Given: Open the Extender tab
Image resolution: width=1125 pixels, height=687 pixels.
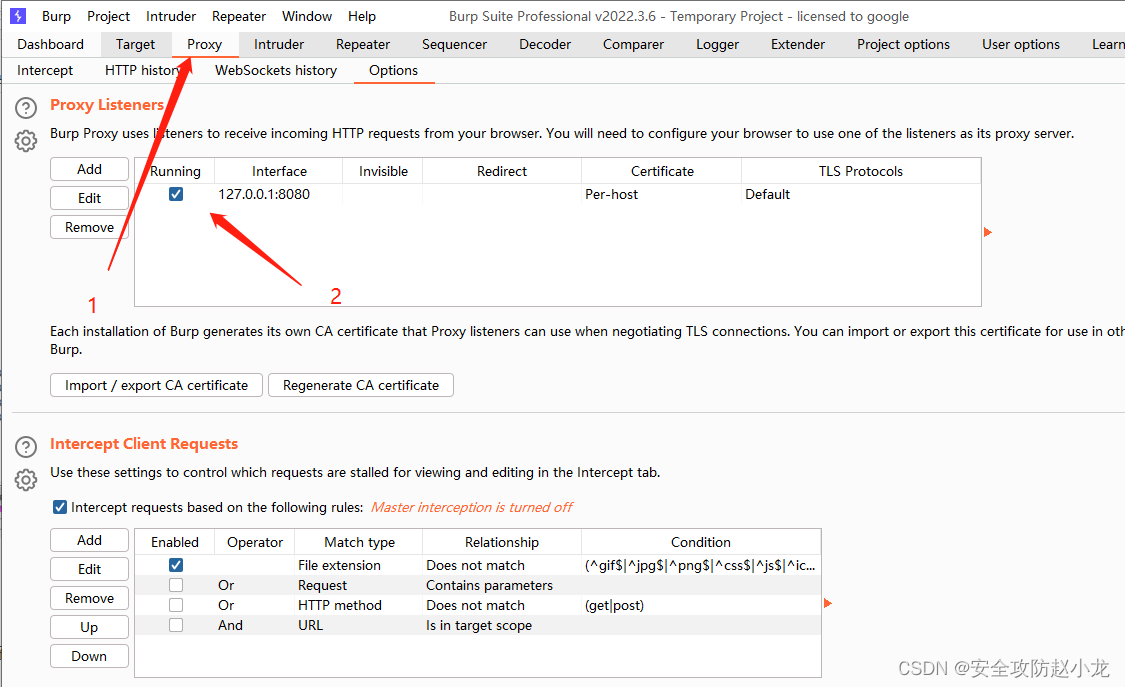Looking at the screenshot, I should [798, 44].
